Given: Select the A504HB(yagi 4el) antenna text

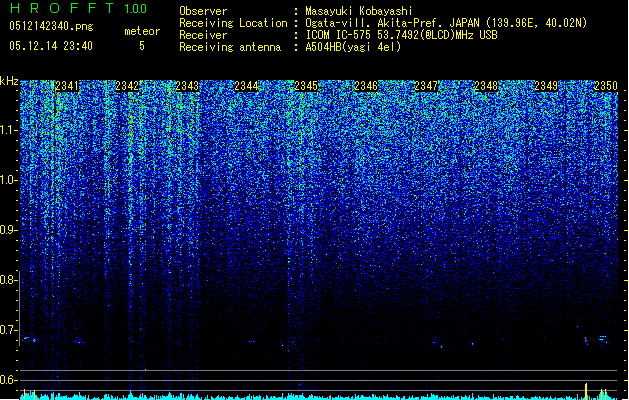Looking at the screenshot, I should [353, 47].
